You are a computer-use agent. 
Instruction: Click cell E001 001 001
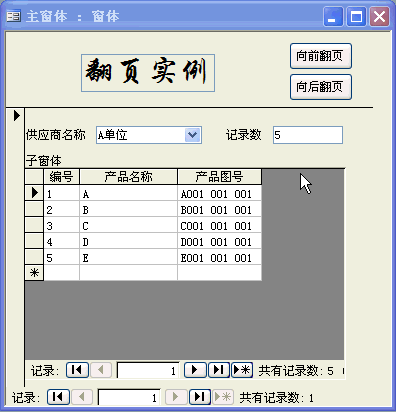[219, 257]
